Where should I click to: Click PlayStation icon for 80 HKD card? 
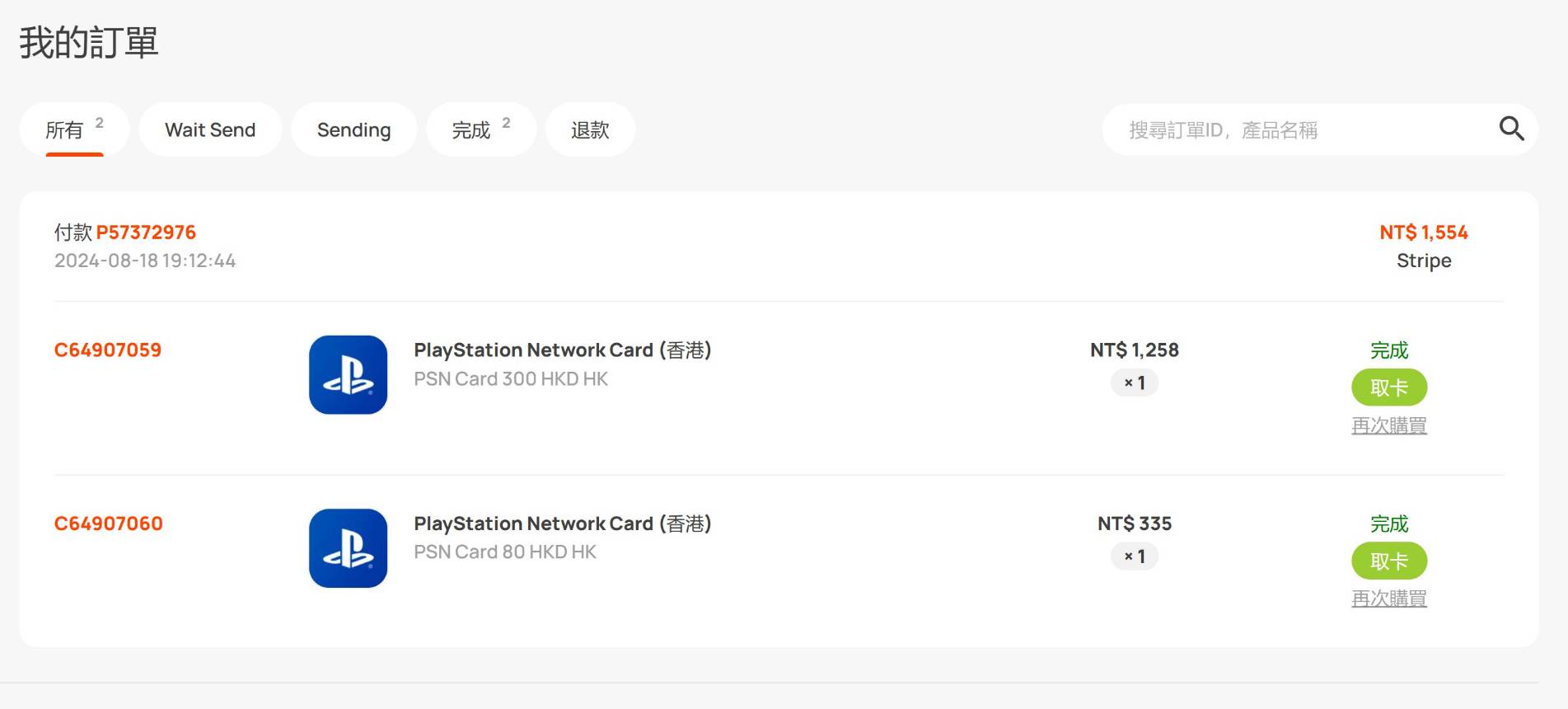pos(348,547)
